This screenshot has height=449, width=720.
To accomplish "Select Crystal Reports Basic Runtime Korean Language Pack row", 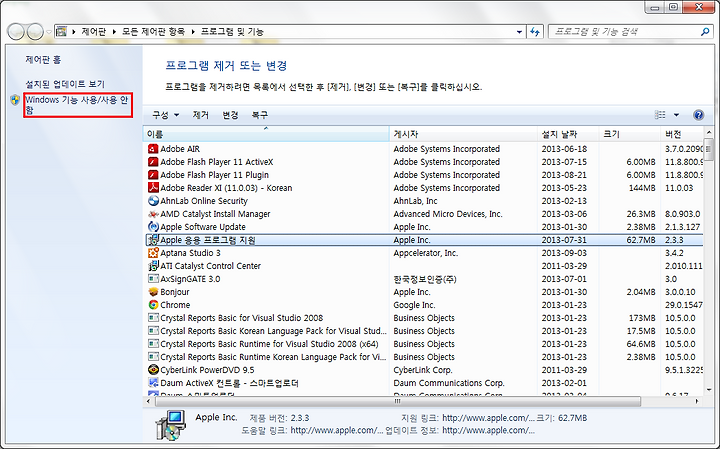I will 424,357.
